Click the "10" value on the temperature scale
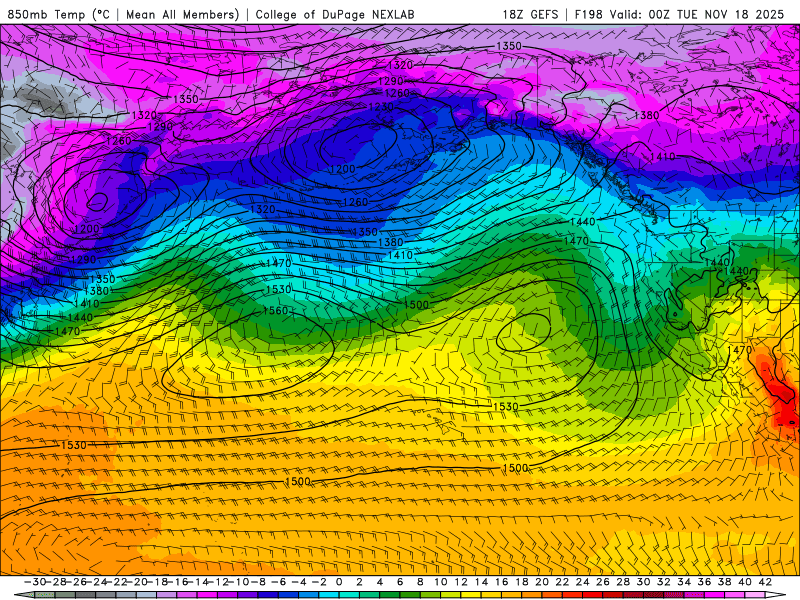800x600 pixels. [x=440, y=582]
